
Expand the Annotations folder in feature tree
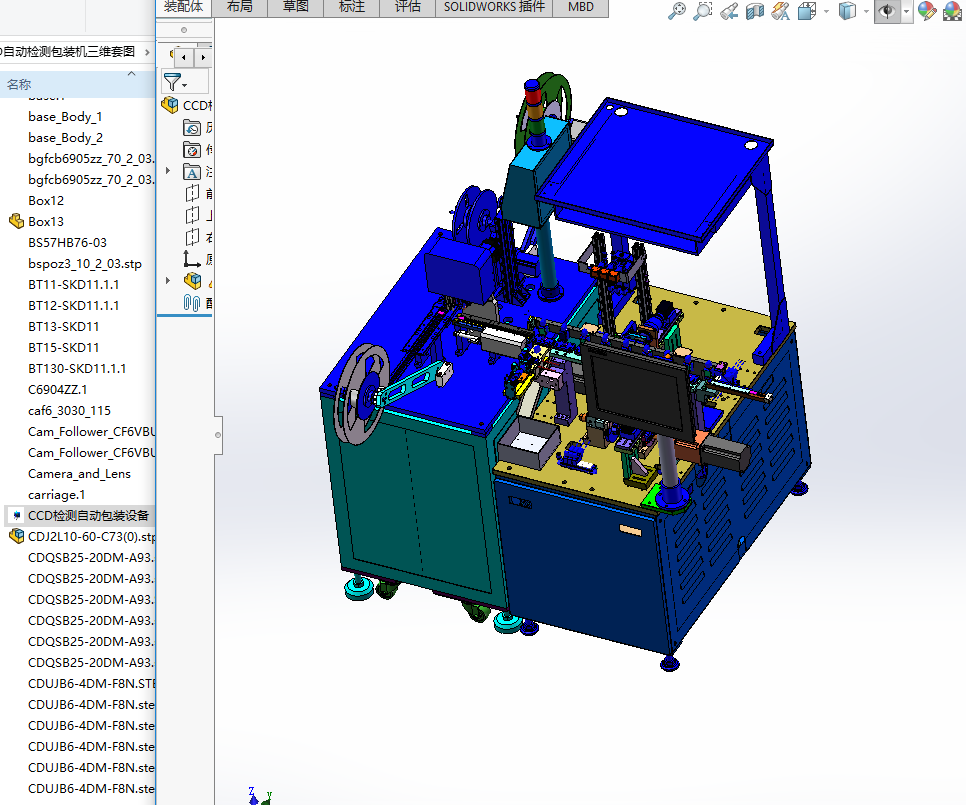pos(168,171)
